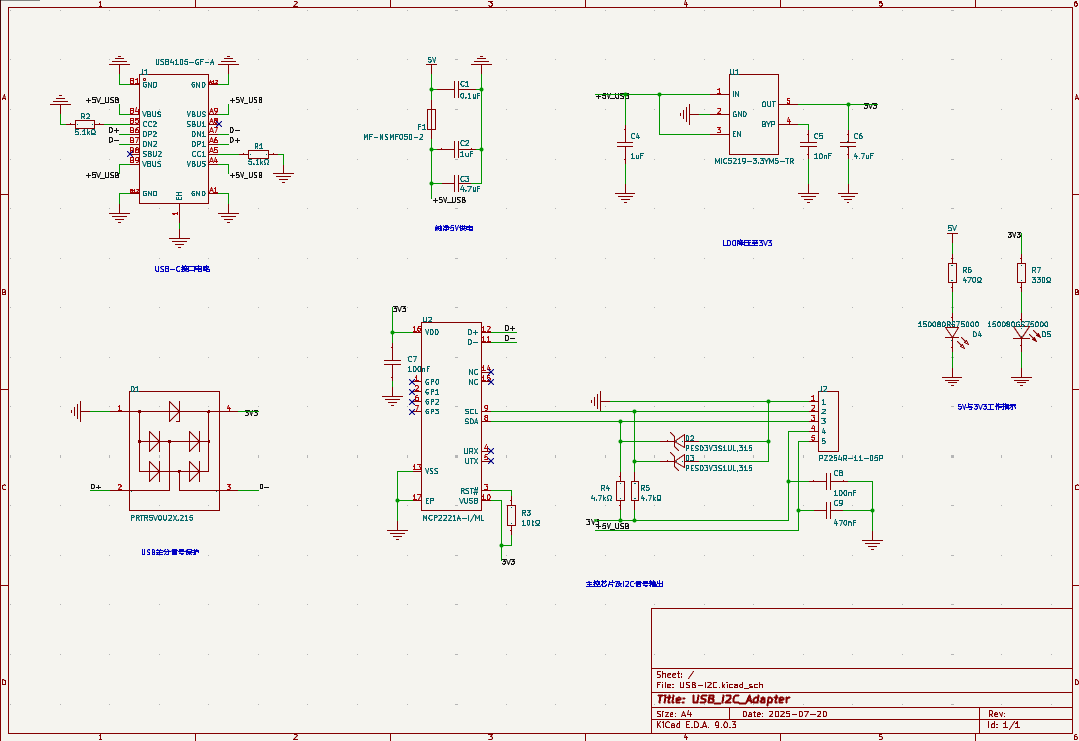Click capacitor C2 1uF symbol
This screenshot has width=1079, height=741.
[456, 149]
